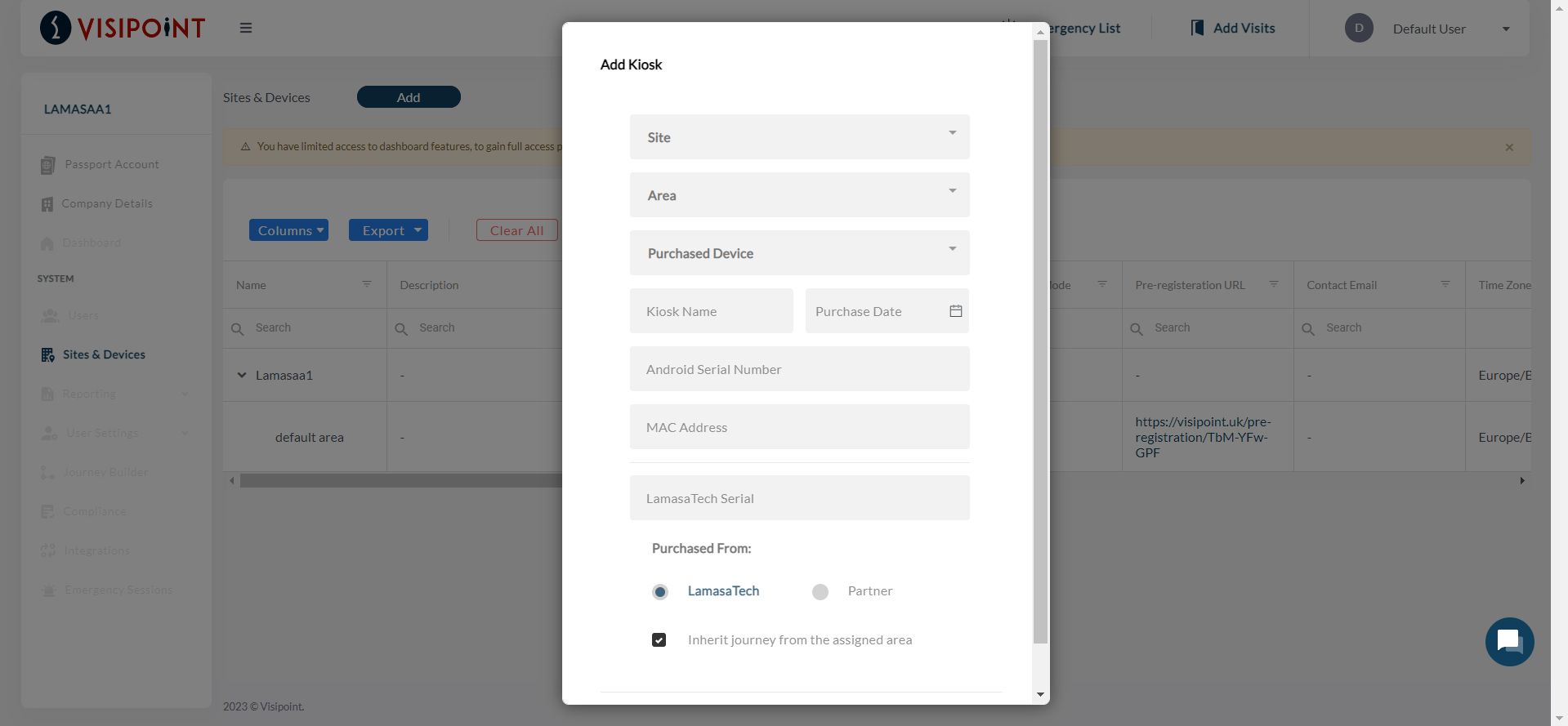Select the LamasaTech radio button
The width and height of the screenshot is (1568, 726).
point(659,592)
